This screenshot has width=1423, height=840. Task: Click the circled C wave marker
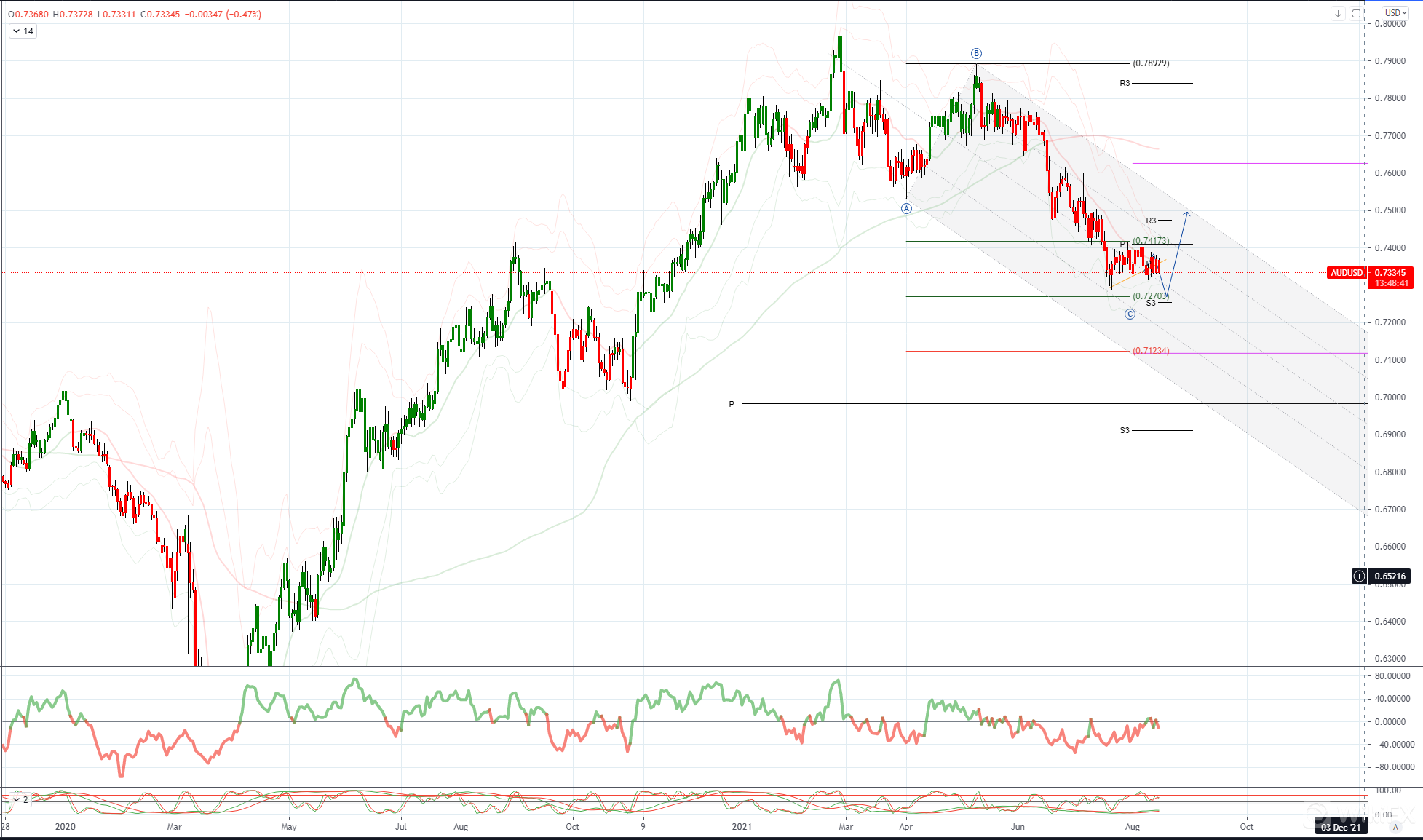pos(1130,314)
